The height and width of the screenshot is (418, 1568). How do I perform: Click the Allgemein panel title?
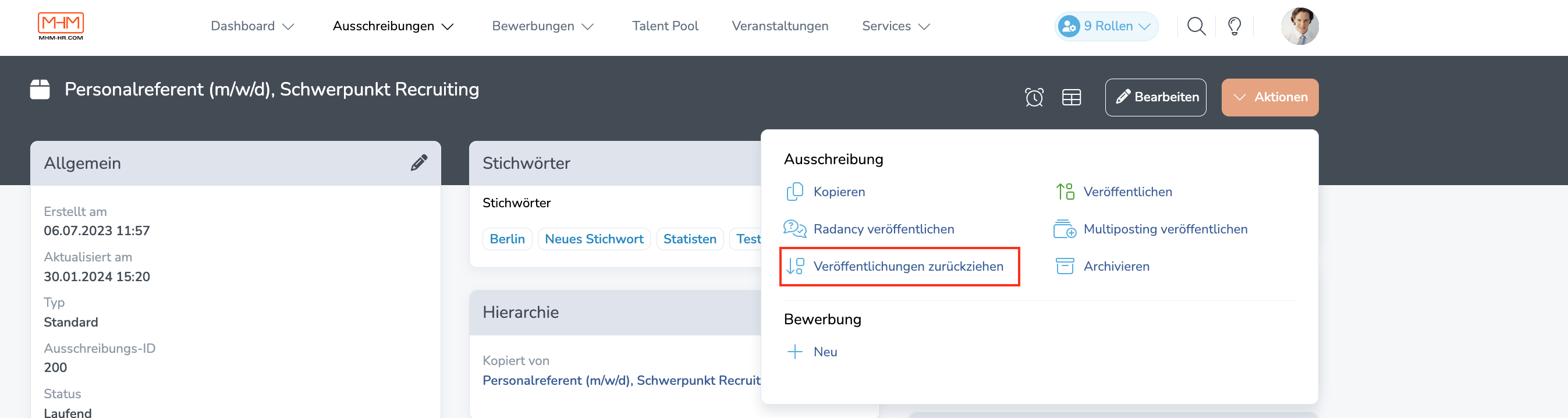pos(82,163)
